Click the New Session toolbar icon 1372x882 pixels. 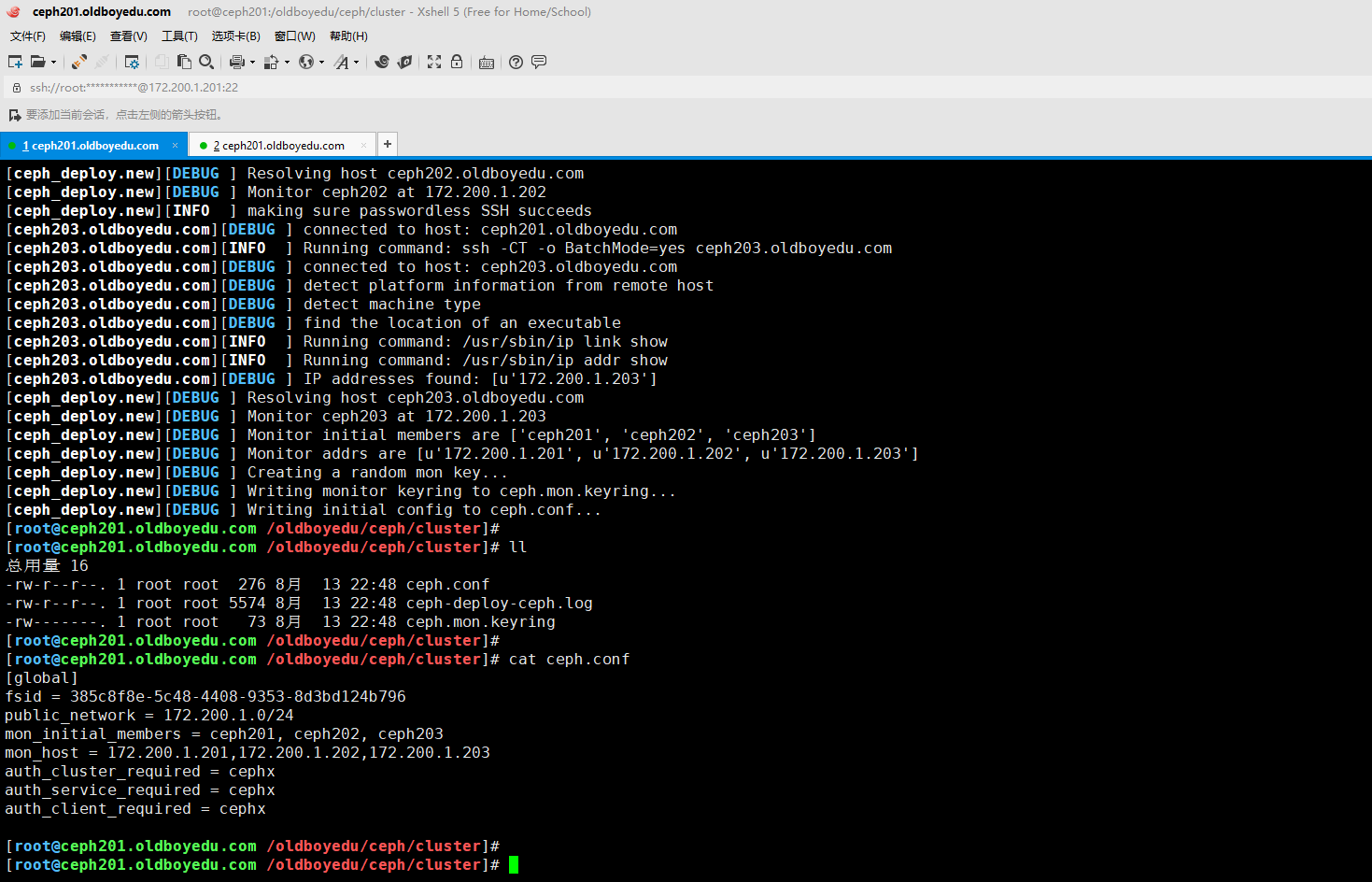(x=15, y=62)
